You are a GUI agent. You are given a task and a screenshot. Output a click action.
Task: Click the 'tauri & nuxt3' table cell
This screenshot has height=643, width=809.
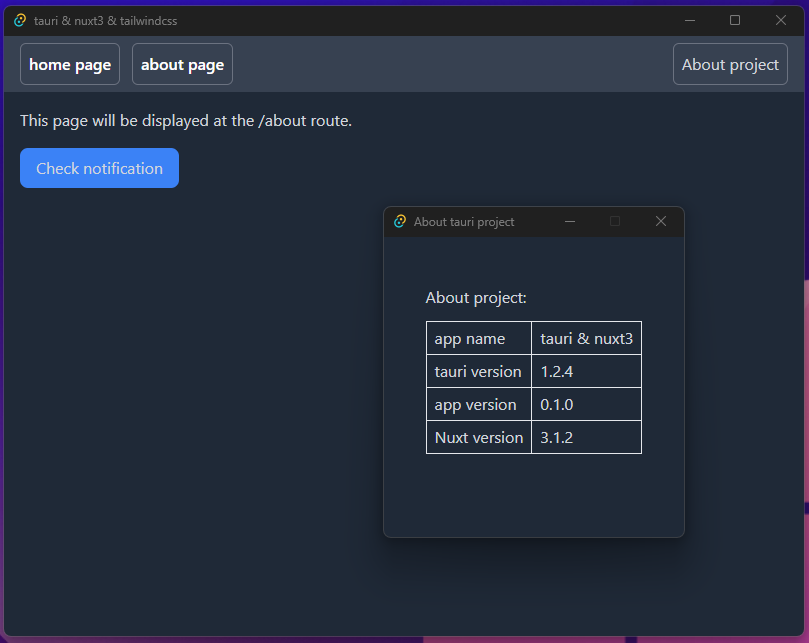point(587,338)
